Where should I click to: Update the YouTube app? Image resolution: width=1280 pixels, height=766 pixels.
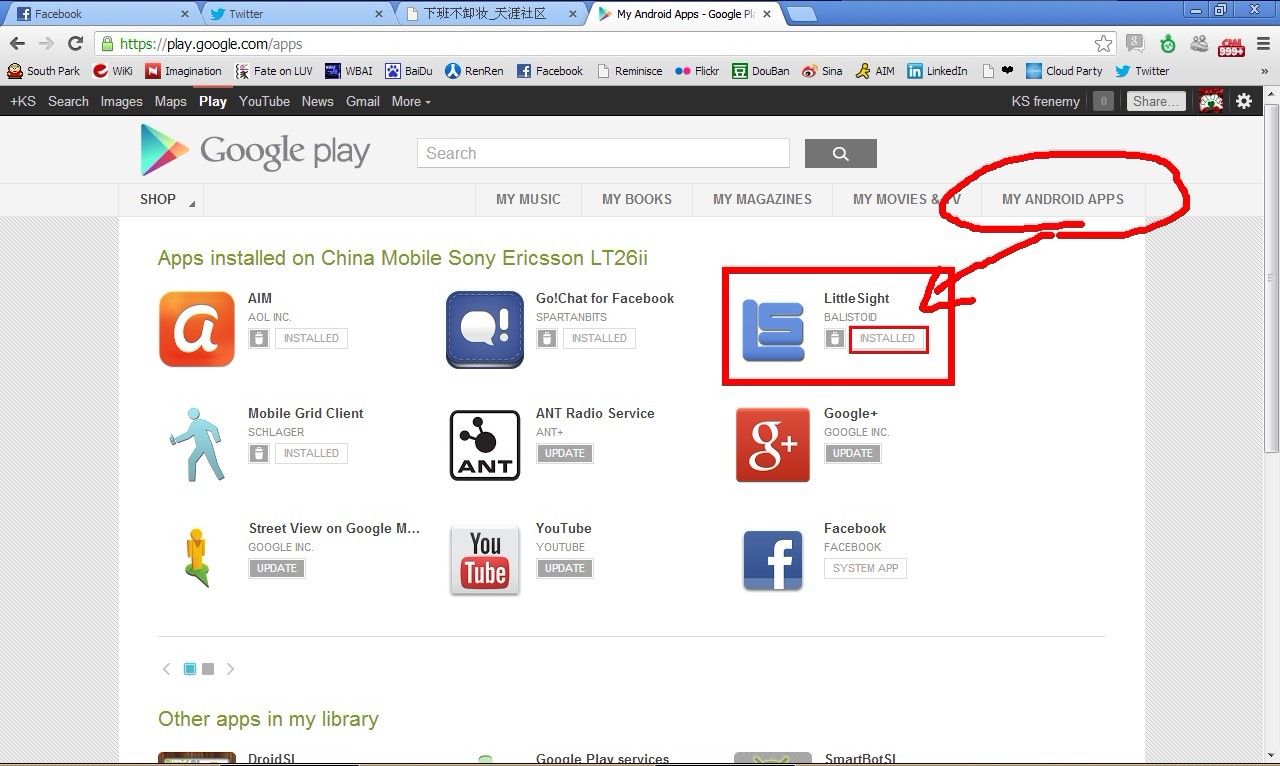pyautogui.click(x=565, y=568)
